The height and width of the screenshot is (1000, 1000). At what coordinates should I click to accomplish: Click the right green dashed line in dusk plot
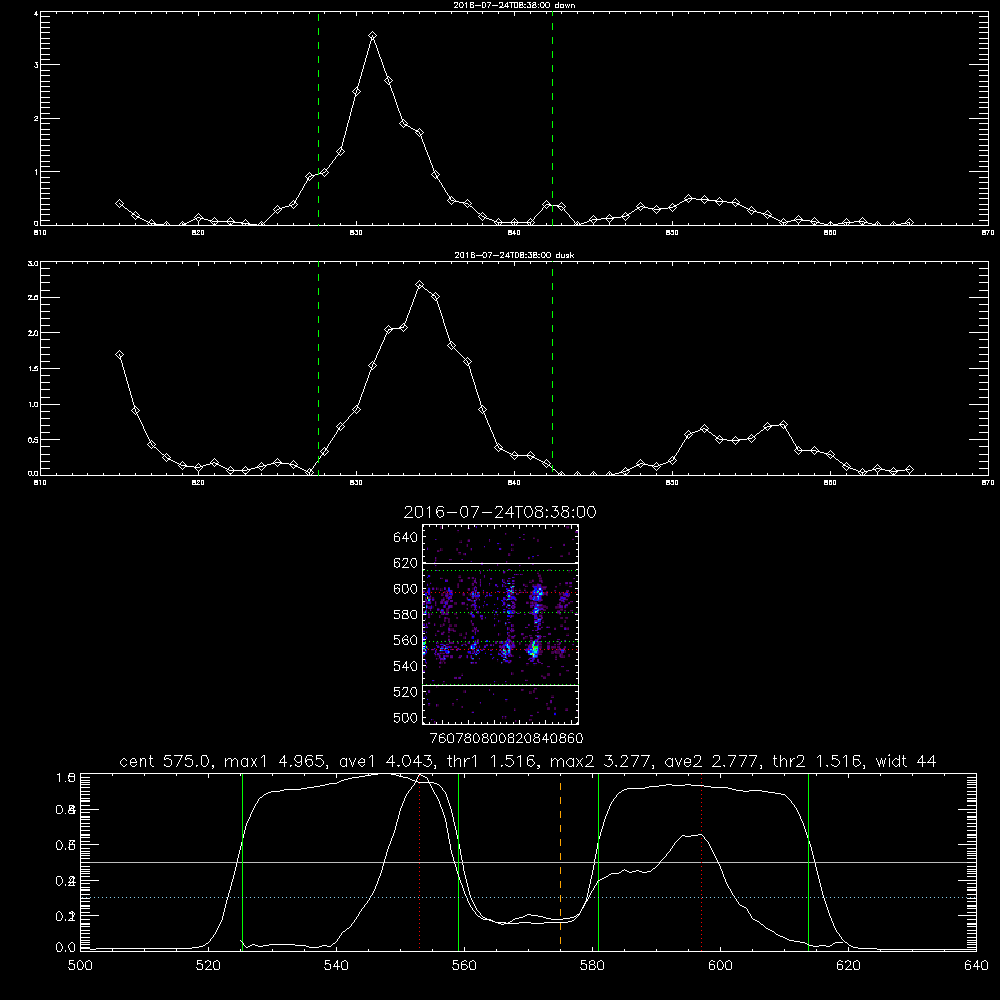(x=552, y=368)
